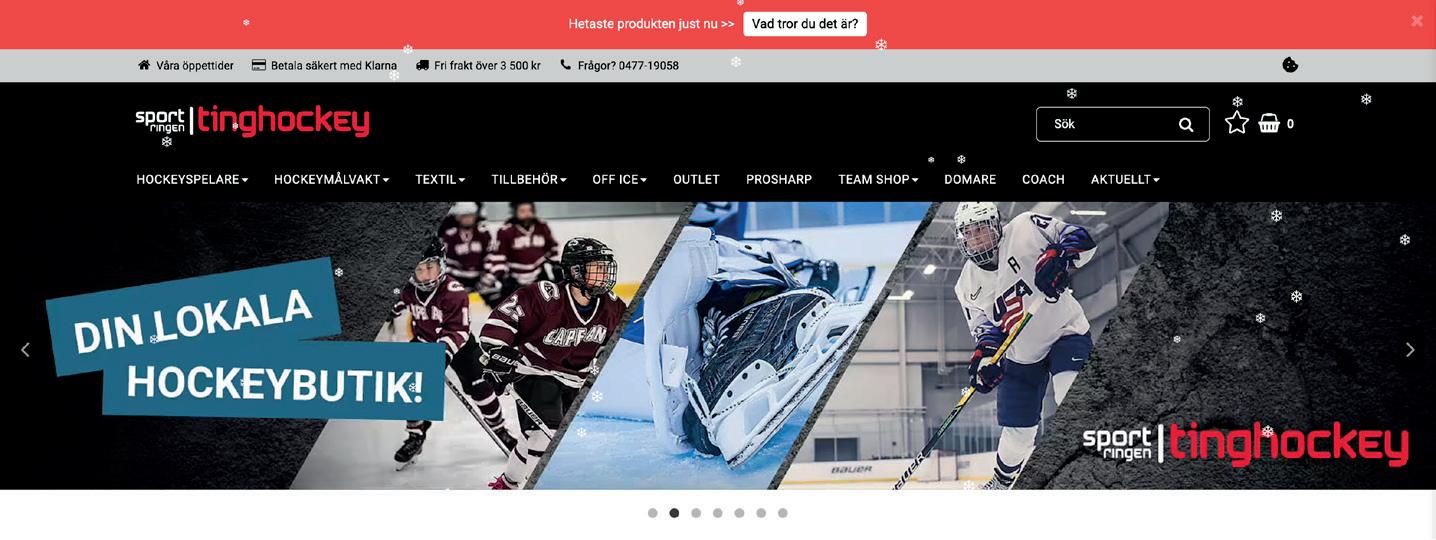The width and height of the screenshot is (1436, 540).
Task: Select the first carousel dot
Action: [652, 513]
